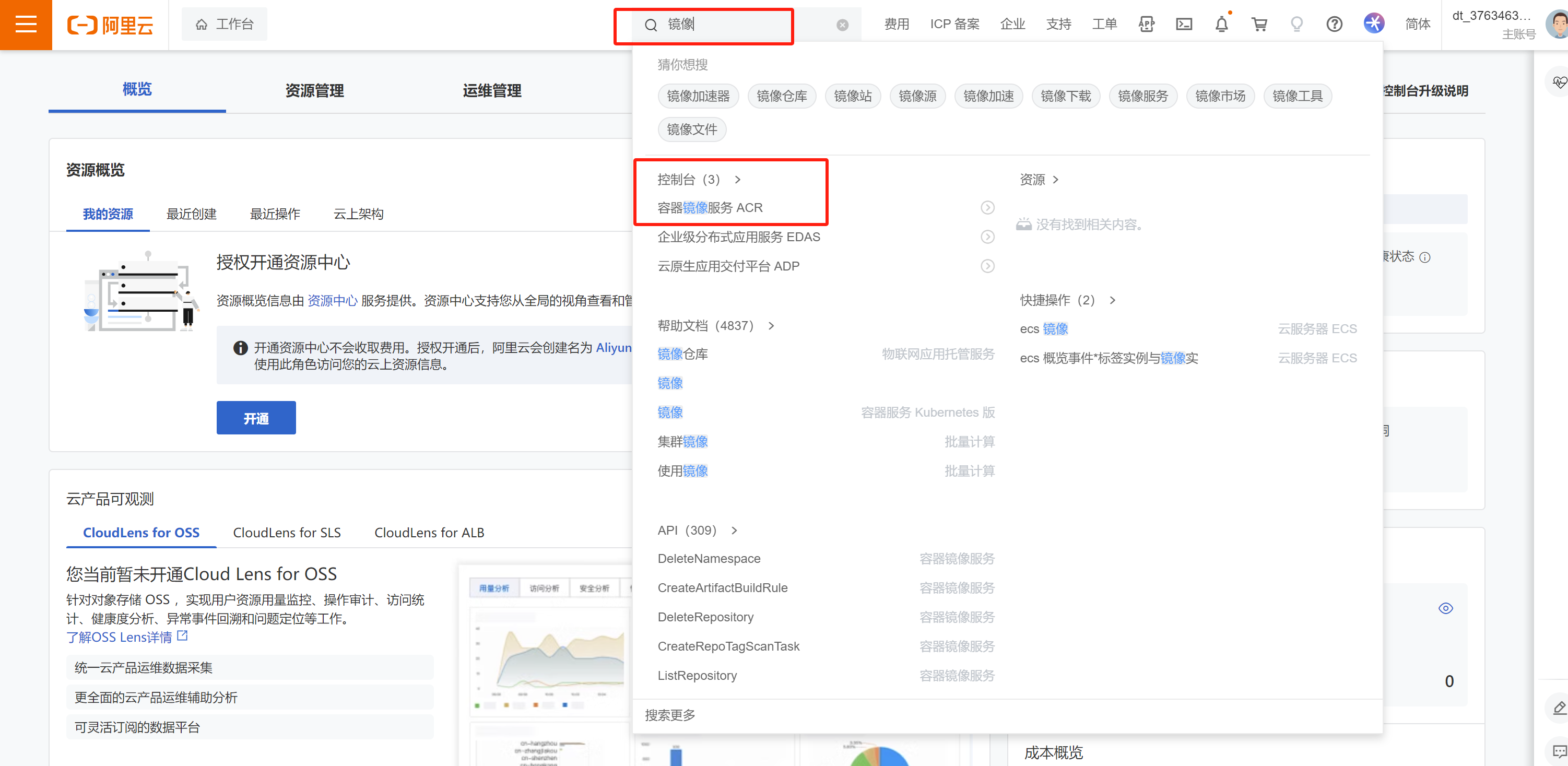Viewport: 1568px width, 766px height.
Task: Switch to 运维管理 tab
Action: pyautogui.click(x=492, y=91)
